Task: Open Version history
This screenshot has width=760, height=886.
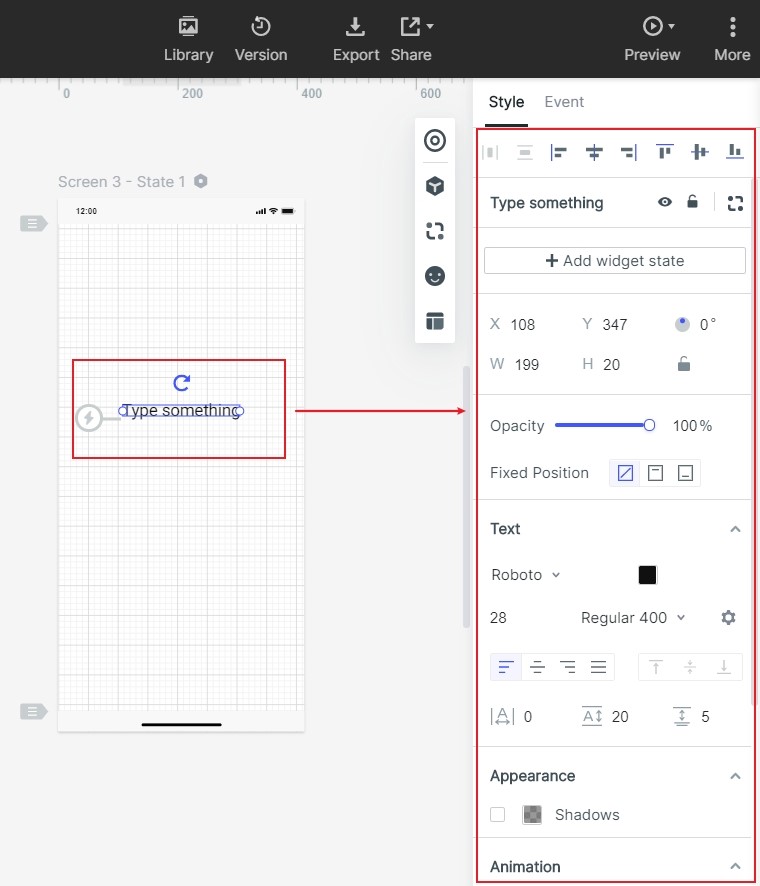Action: pyautogui.click(x=260, y=39)
